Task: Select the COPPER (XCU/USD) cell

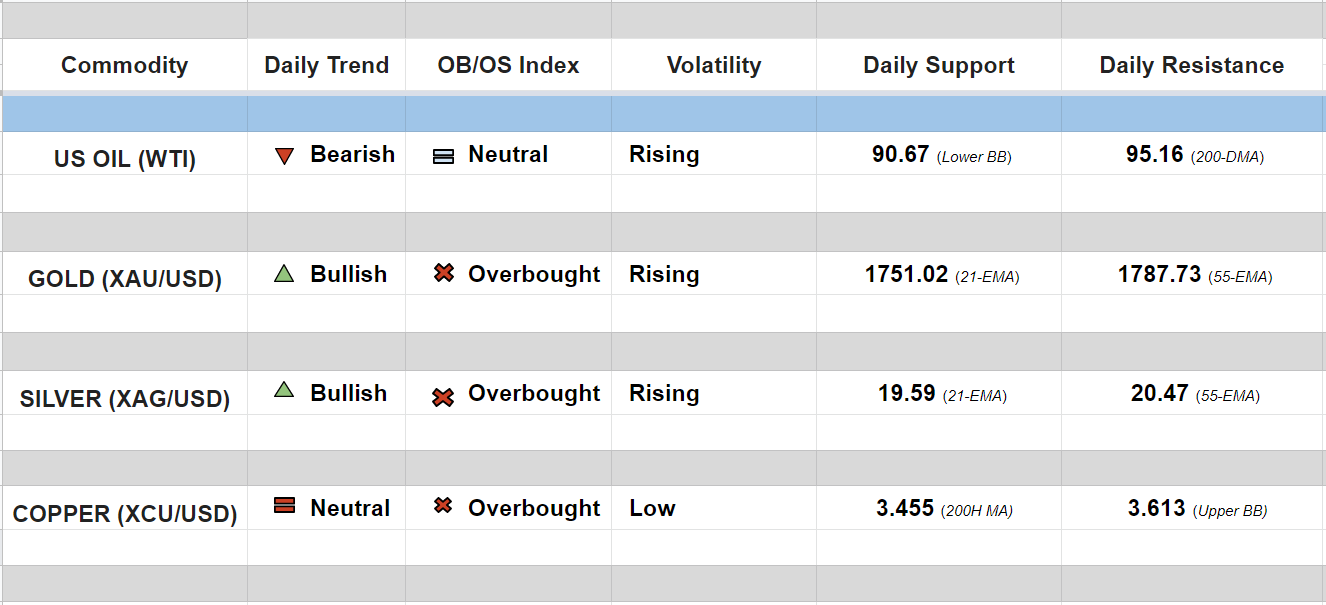Action: pos(124,514)
